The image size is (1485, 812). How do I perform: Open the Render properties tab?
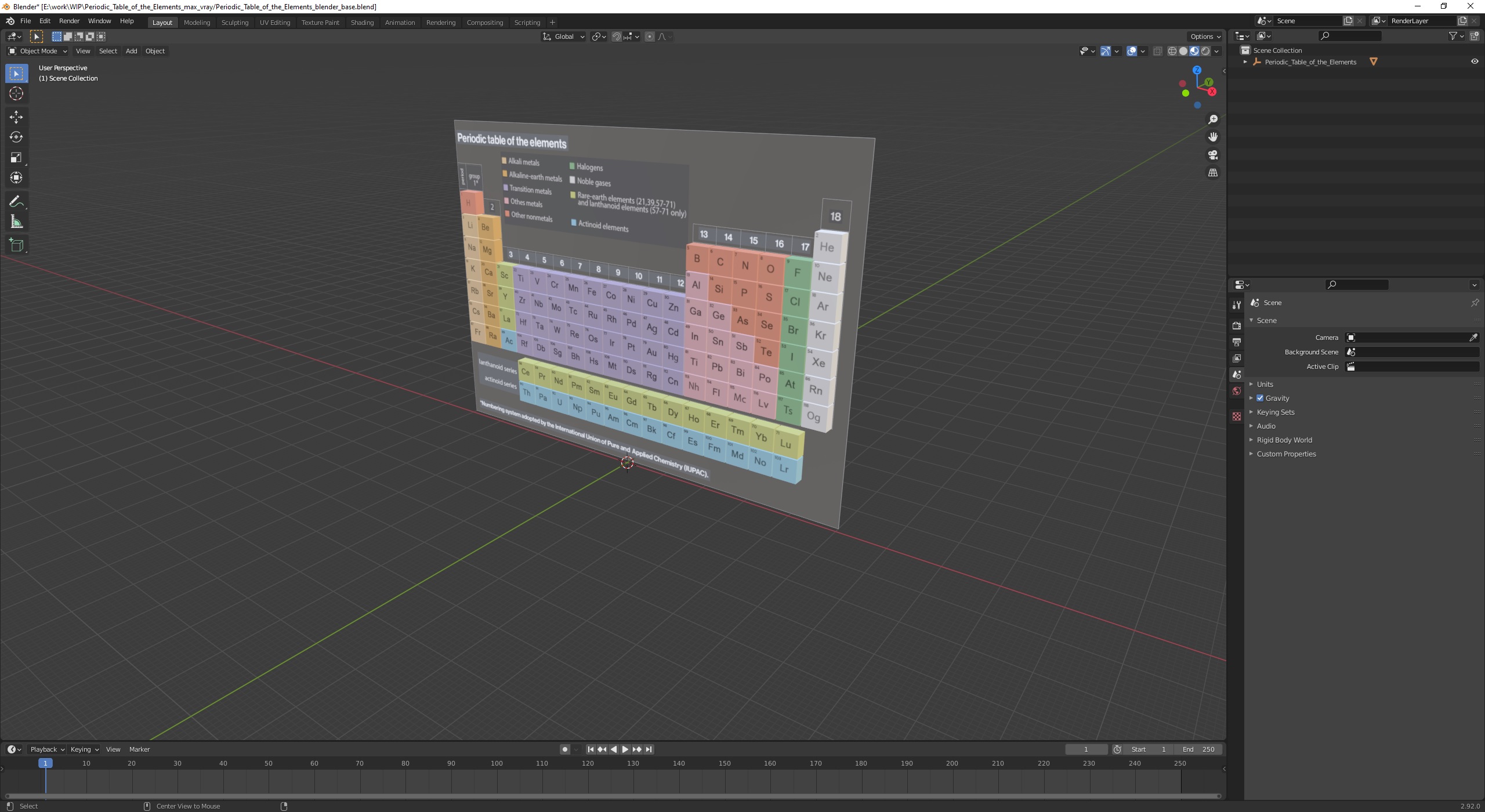pyautogui.click(x=1237, y=326)
